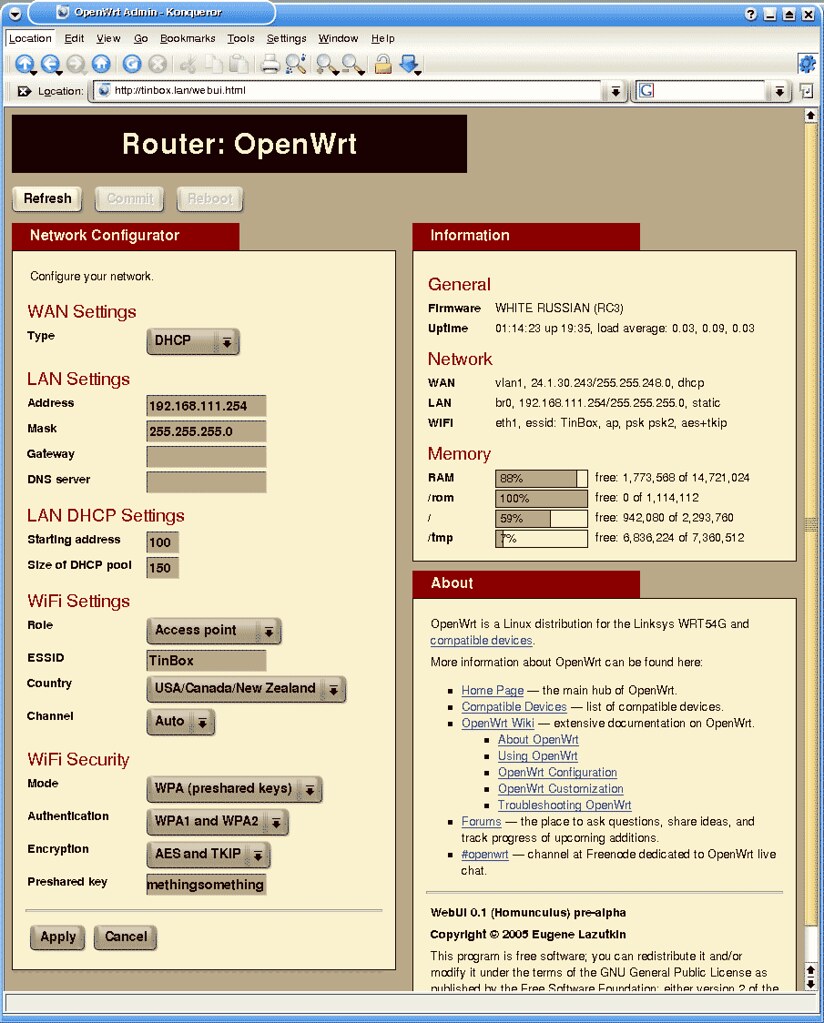Click the Starting address field
The image size is (824, 1023).
(x=162, y=542)
